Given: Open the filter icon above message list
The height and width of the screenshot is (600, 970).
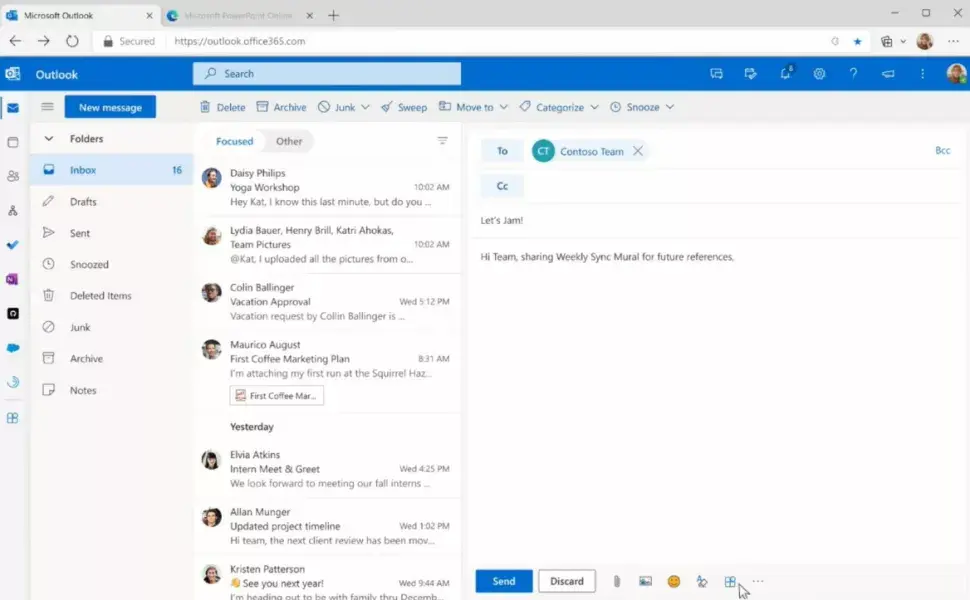Looking at the screenshot, I should 442,141.
